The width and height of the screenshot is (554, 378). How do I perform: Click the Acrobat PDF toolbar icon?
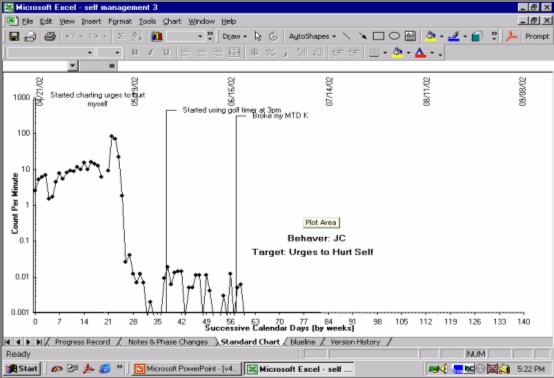pyautogui.click(x=511, y=36)
